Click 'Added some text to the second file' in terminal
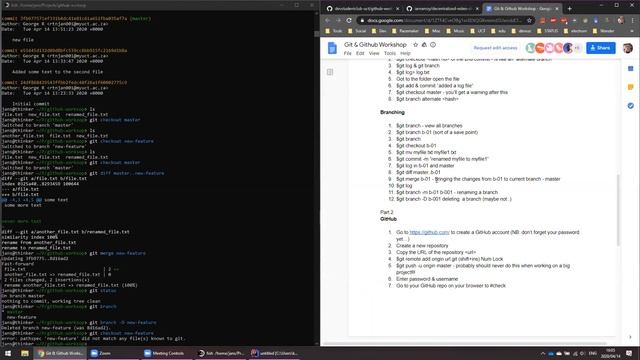640x360 pixels. tap(57, 72)
